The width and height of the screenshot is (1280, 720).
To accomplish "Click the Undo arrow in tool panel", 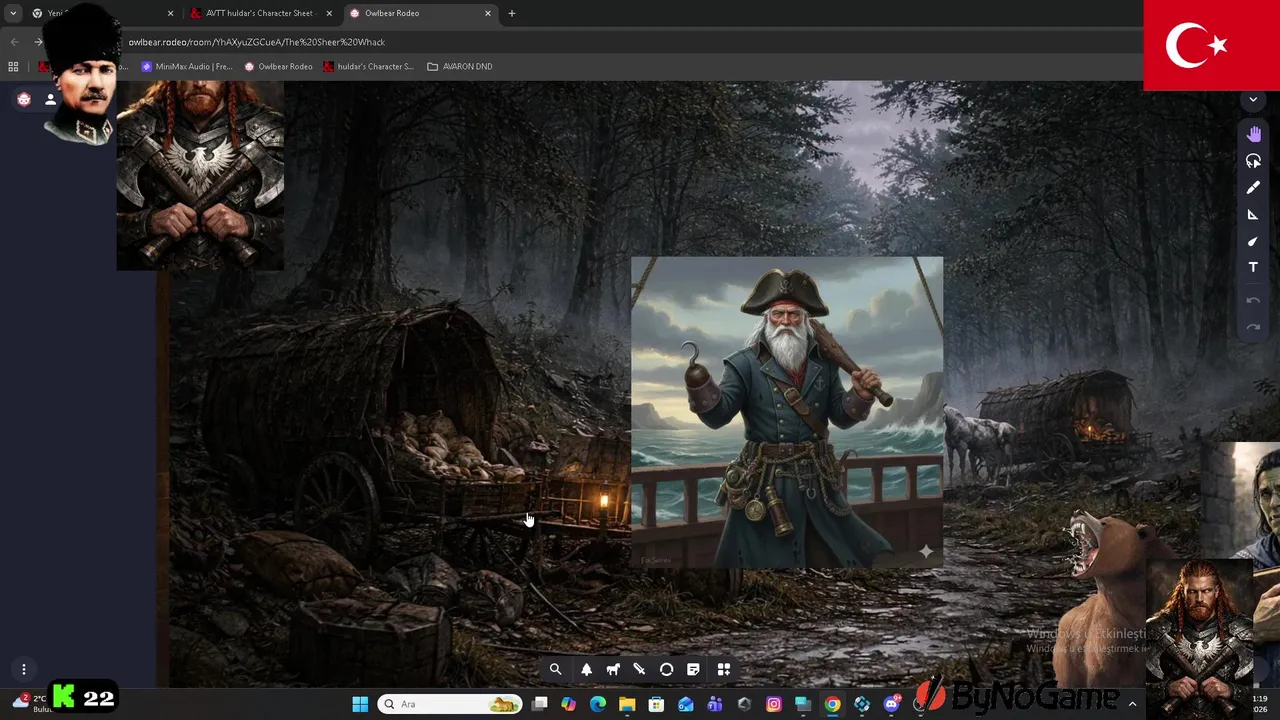I will 1253,301.
